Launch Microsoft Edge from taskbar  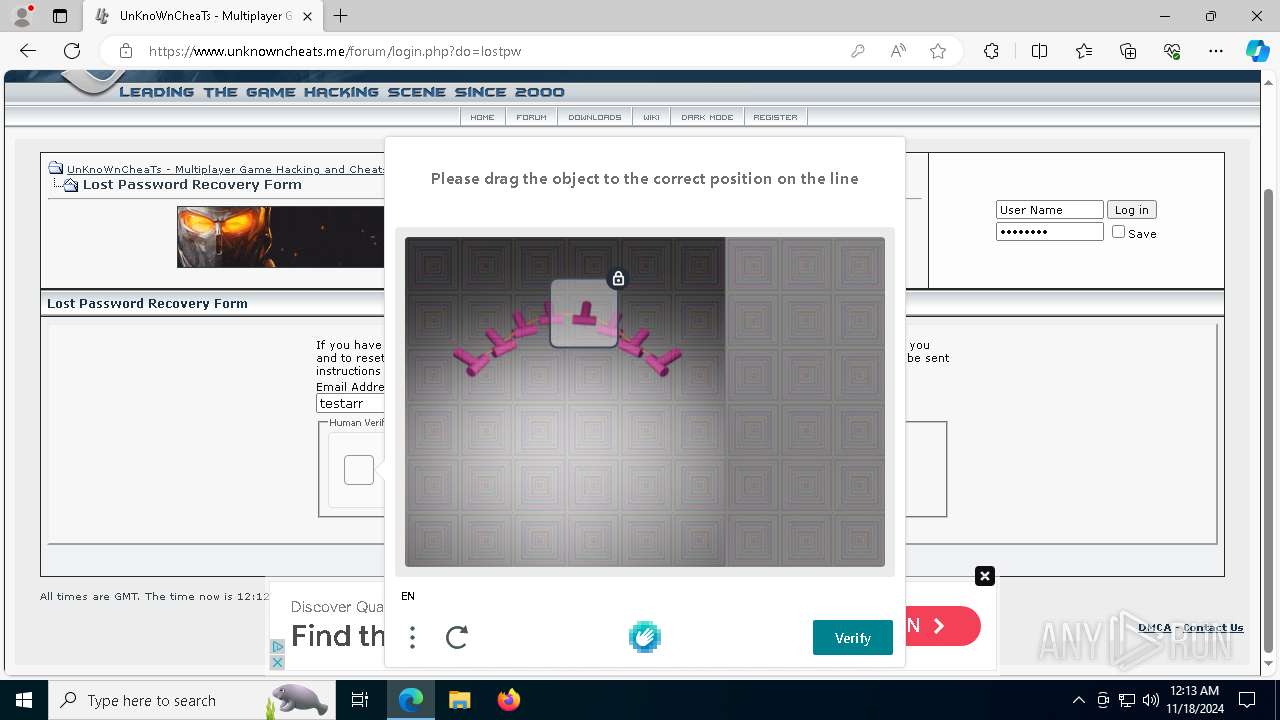click(x=411, y=700)
